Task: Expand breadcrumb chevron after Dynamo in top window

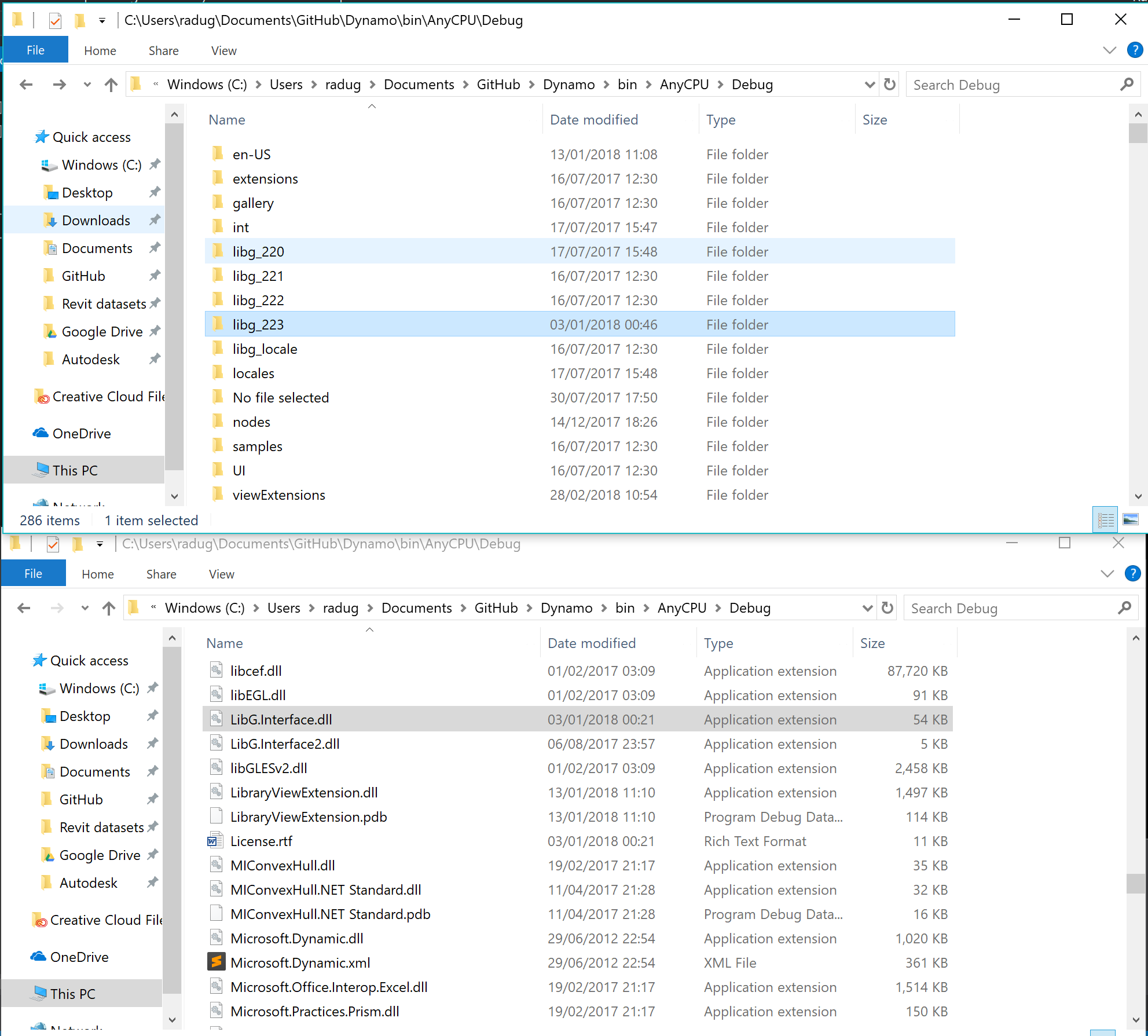Action: click(606, 85)
